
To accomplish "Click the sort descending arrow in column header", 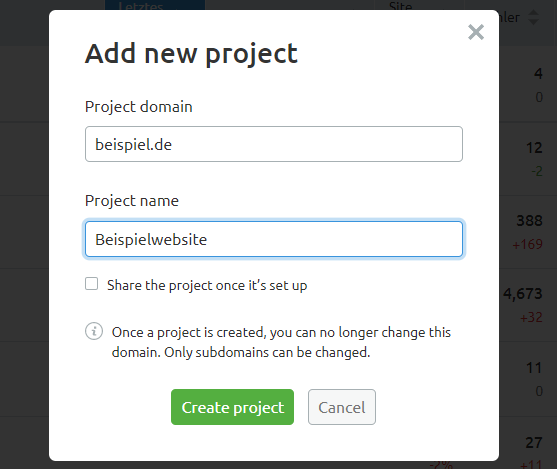I will pos(534,22).
